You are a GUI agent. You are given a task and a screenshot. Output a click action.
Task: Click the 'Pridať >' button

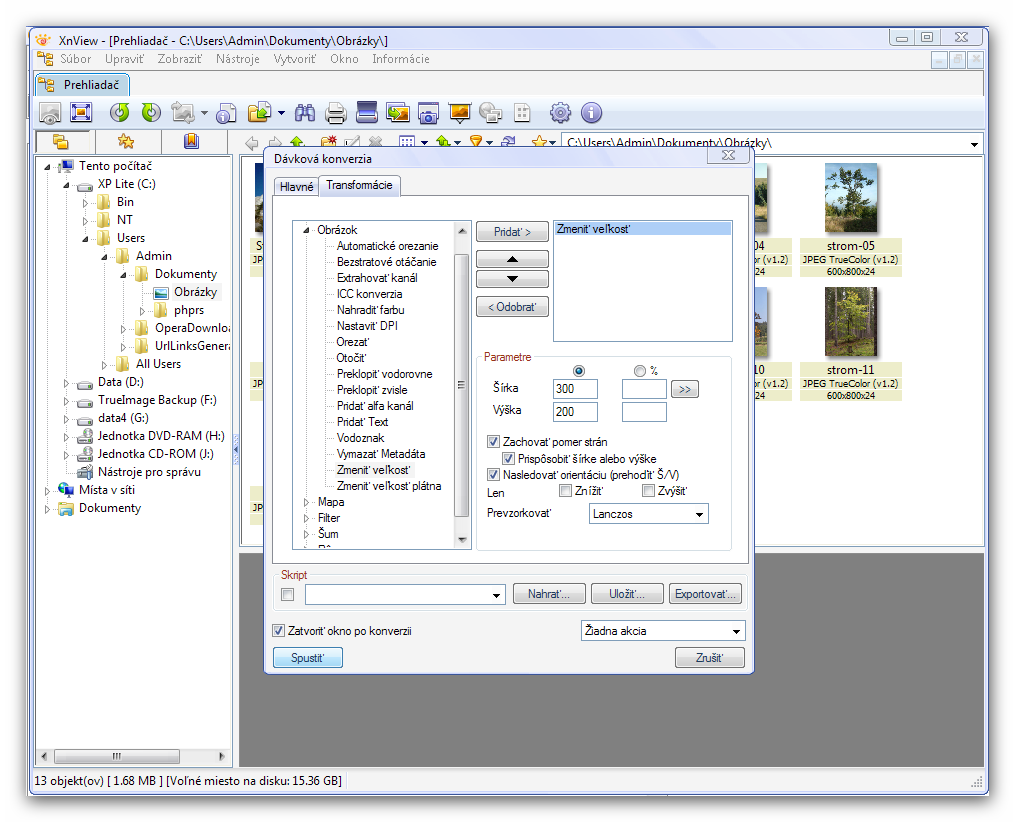point(512,232)
